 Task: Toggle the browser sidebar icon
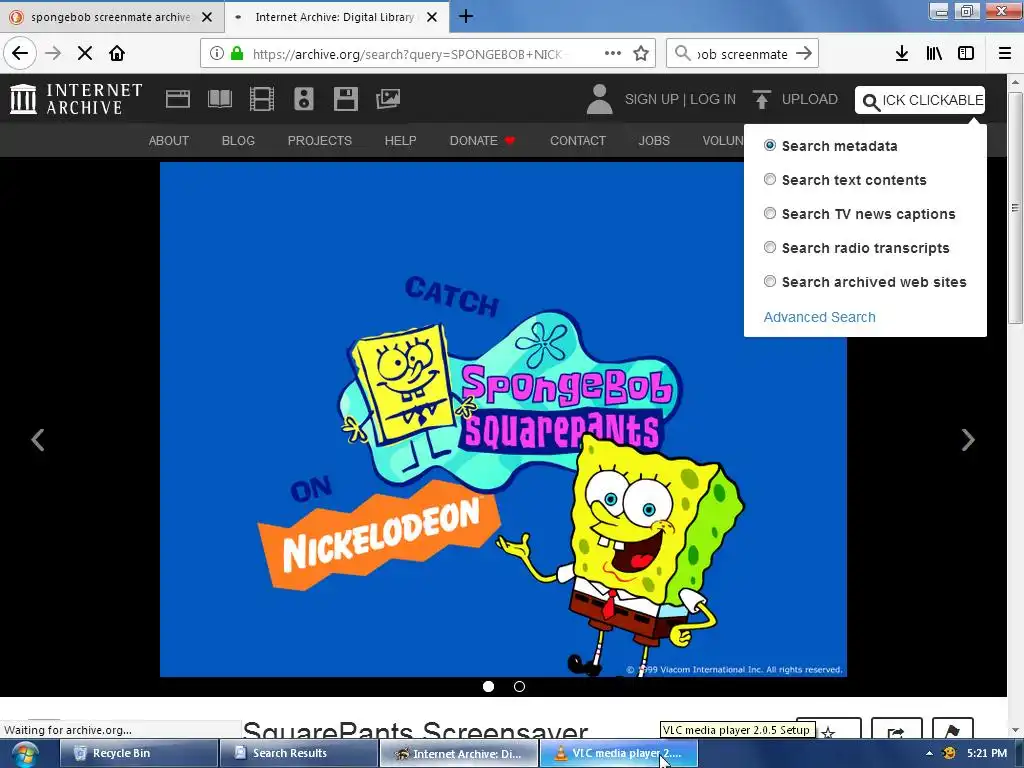click(966, 54)
